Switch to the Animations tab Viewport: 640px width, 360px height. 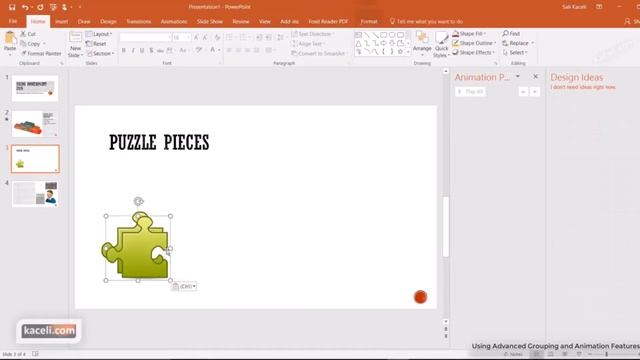point(174,21)
